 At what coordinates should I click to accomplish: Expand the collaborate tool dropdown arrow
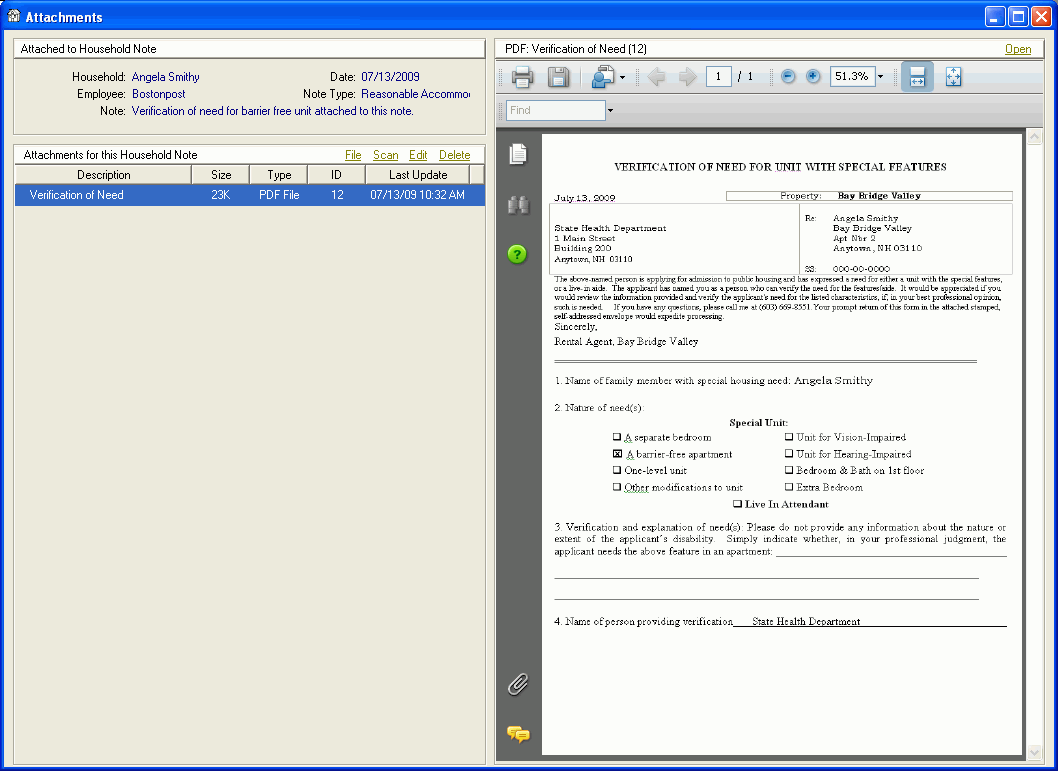pos(622,77)
